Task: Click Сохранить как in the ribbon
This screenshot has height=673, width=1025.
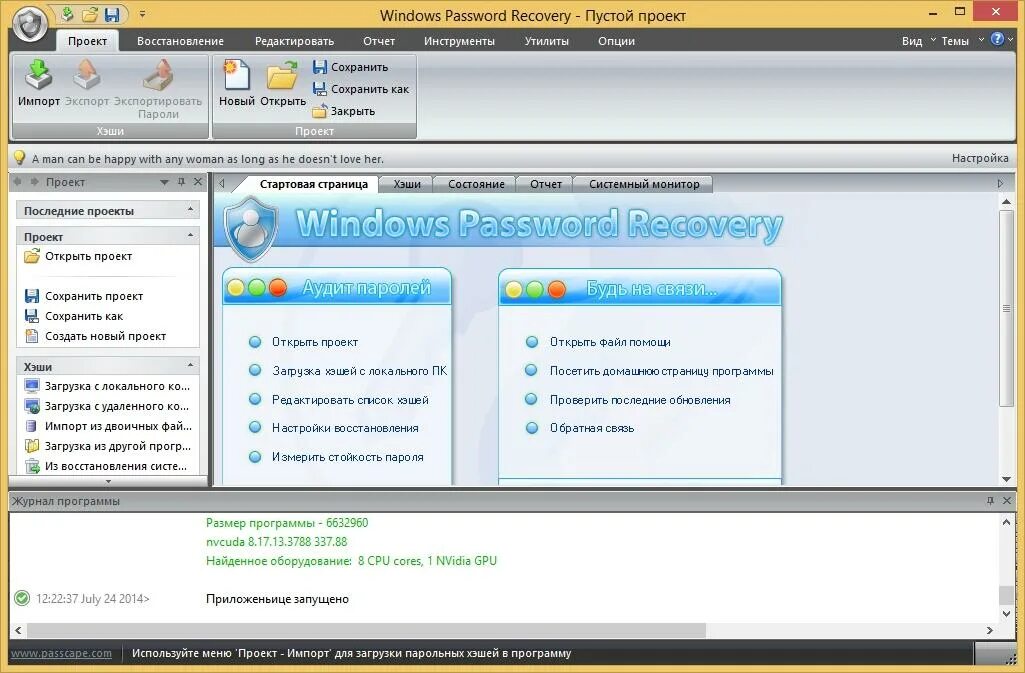Action: (x=361, y=89)
